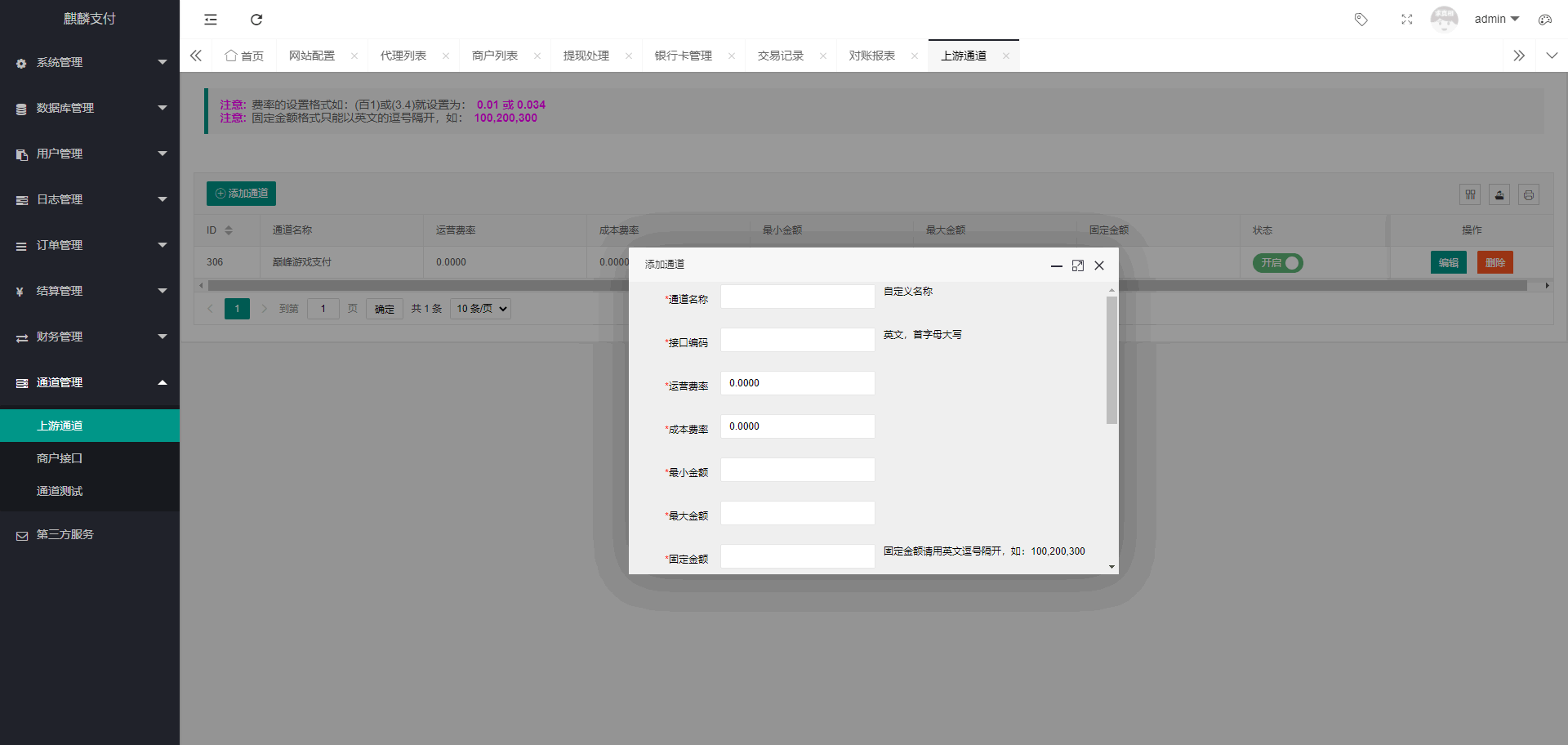Expand the 系统管理 sidebar menu
This screenshot has height=745, width=1568.
tap(90, 62)
